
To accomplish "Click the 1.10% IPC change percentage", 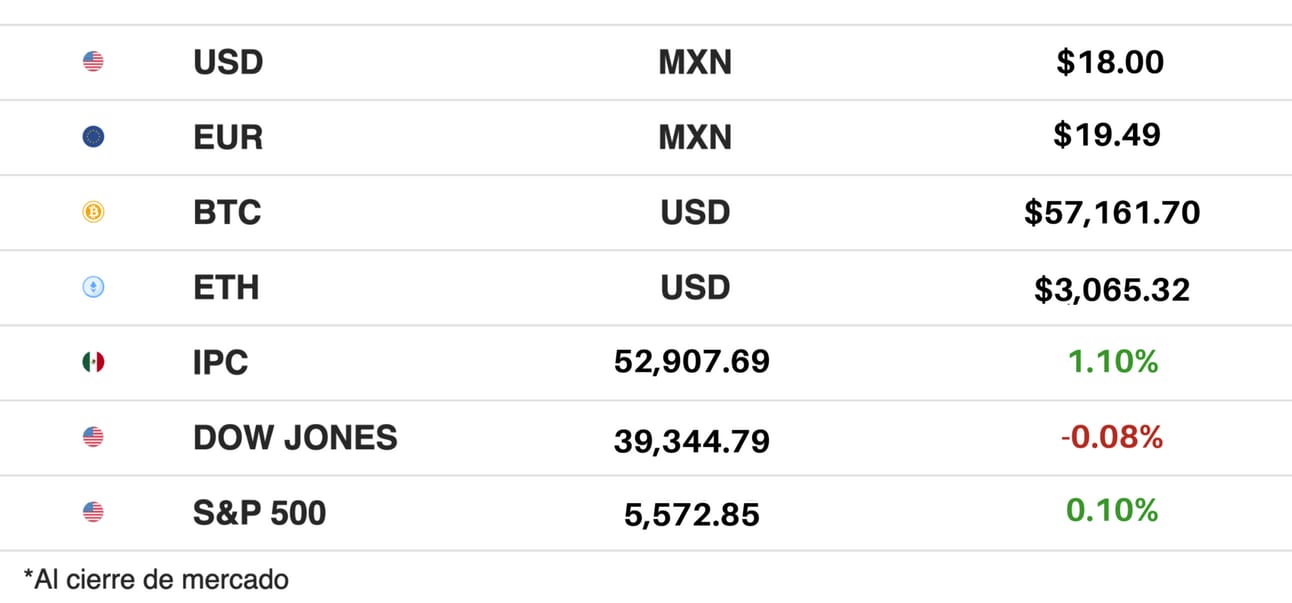I will (1112, 362).
